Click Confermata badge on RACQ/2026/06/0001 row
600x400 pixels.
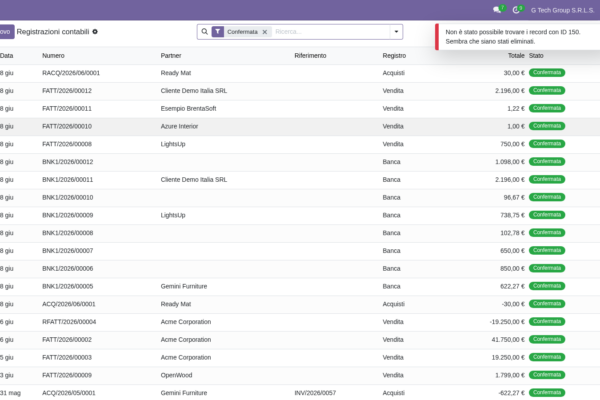coord(547,73)
